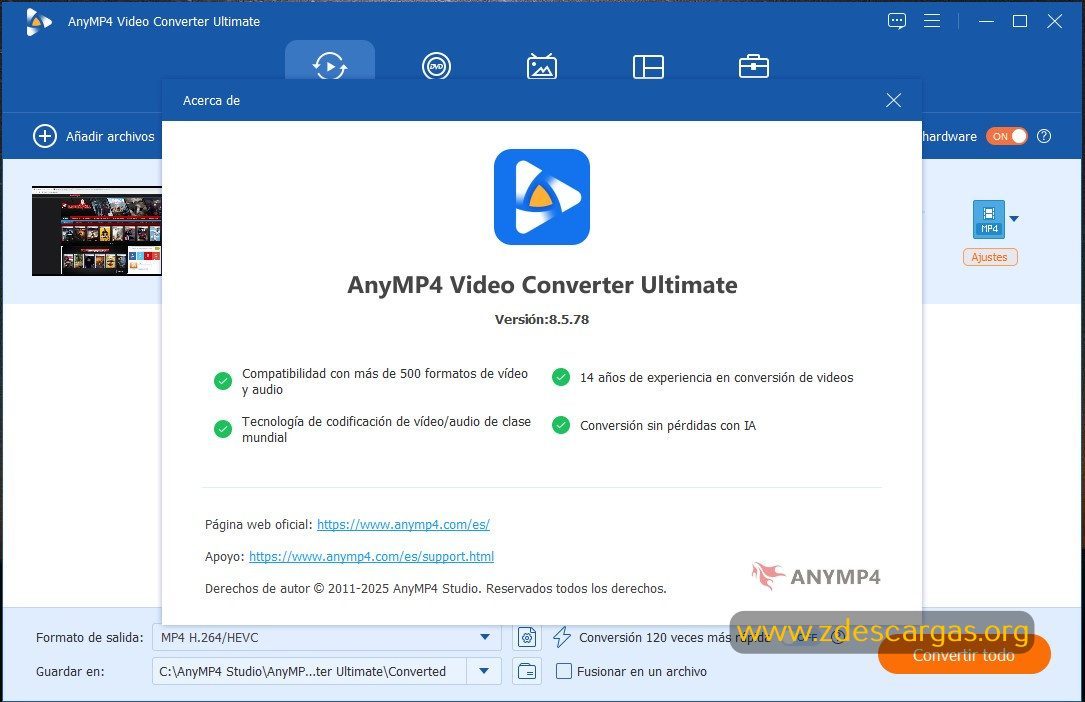
Task: Click the AnyMP4 app logo in title bar
Action: point(38,21)
